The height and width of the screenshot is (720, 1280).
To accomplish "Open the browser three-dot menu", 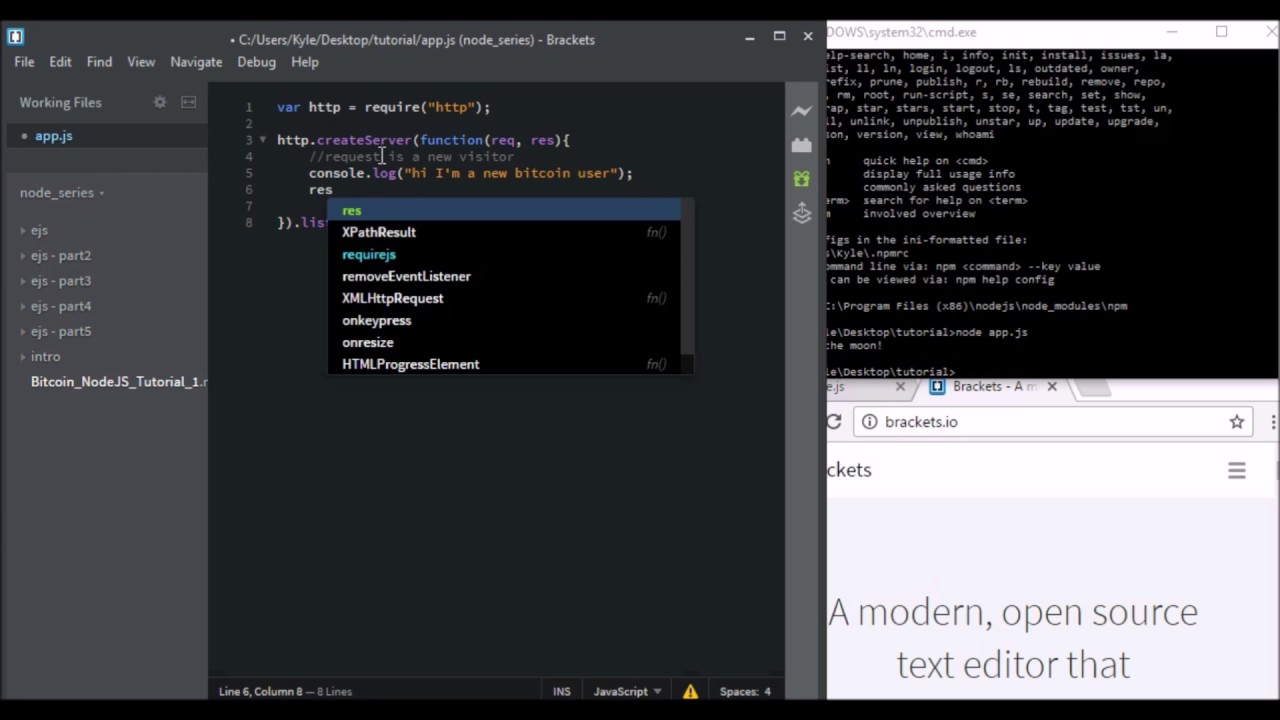I will point(1274,422).
